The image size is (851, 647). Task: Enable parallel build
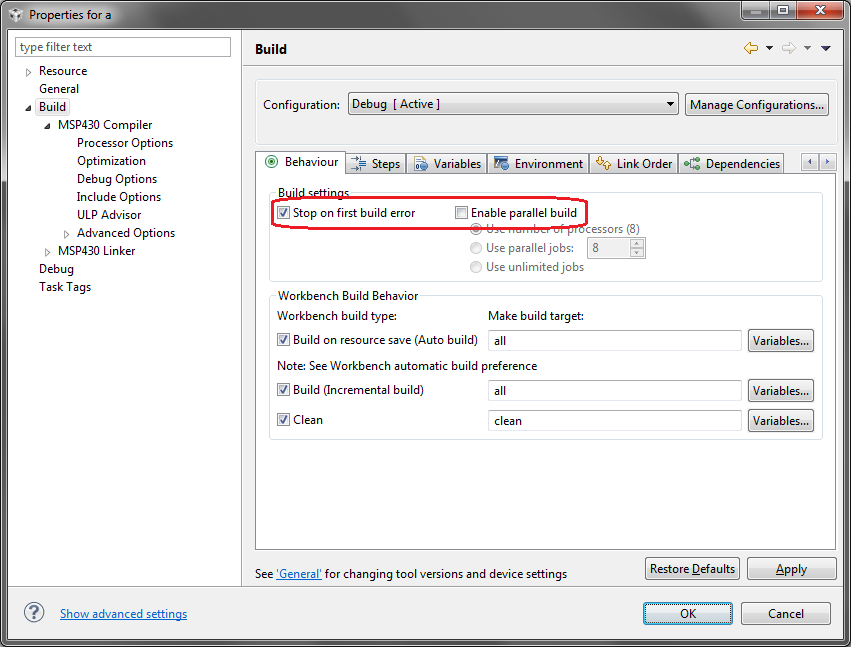pos(461,213)
